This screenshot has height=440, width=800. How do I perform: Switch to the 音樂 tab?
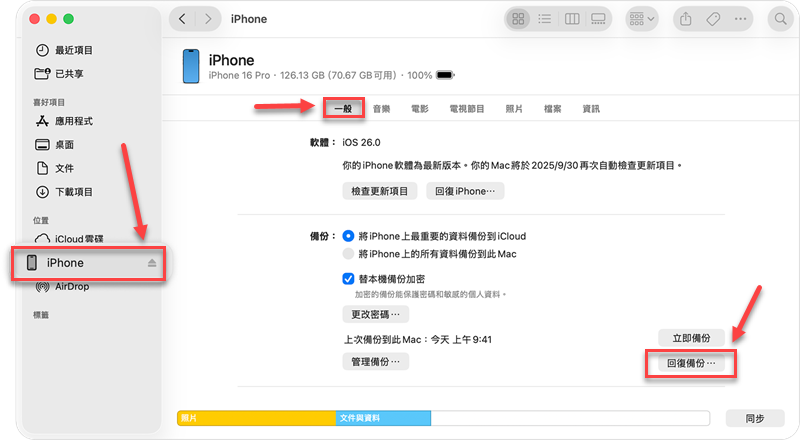[381, 109]
